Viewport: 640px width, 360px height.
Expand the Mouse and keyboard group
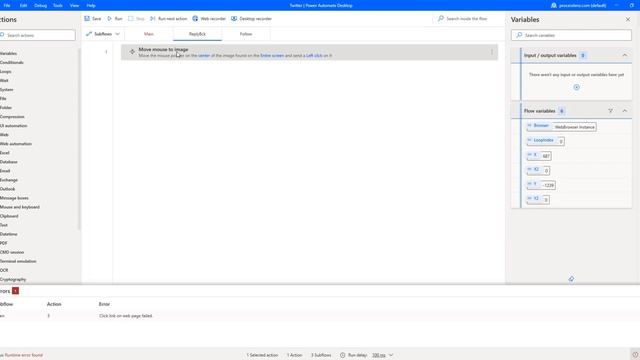(20, 207)
